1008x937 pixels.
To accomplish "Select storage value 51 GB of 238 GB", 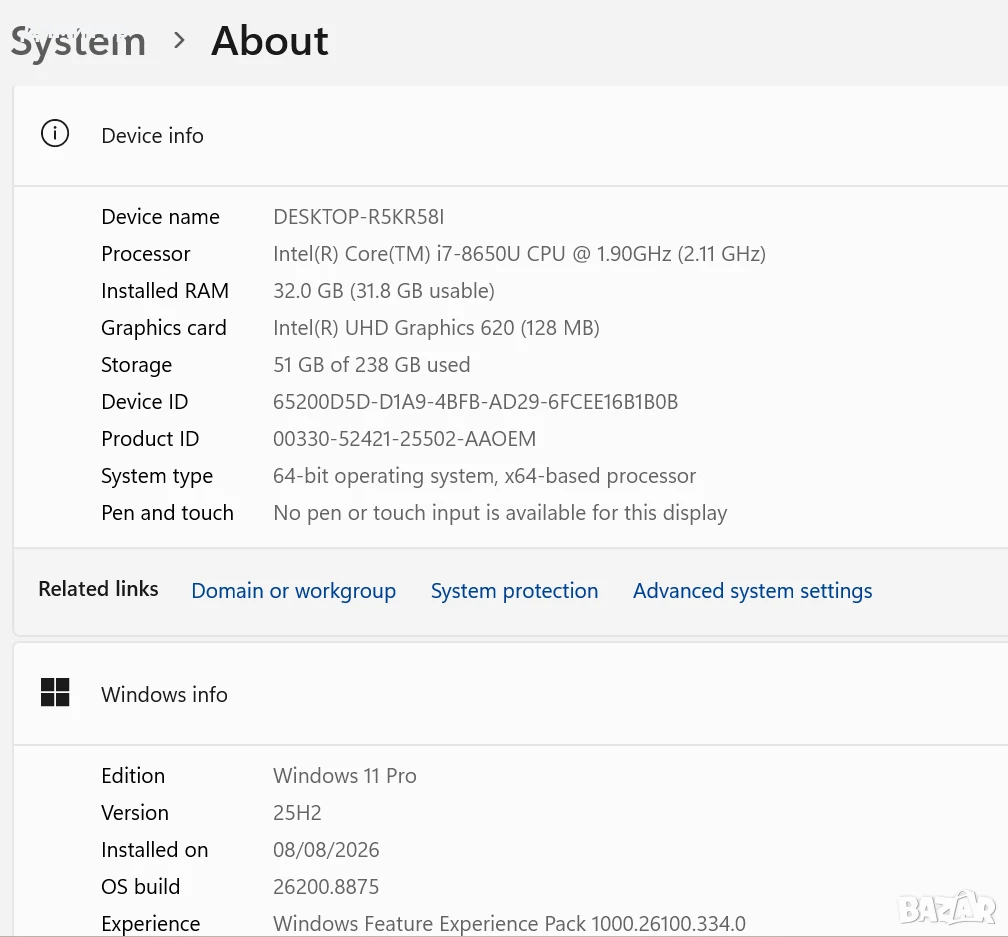I will [x=372, y=364].
